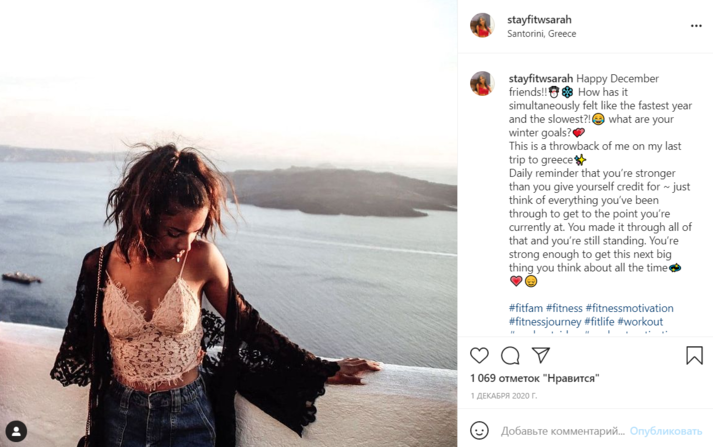Screen dimensions: 713x447
Task: Open the three-dot more options menu
Action: coord(696,26)
